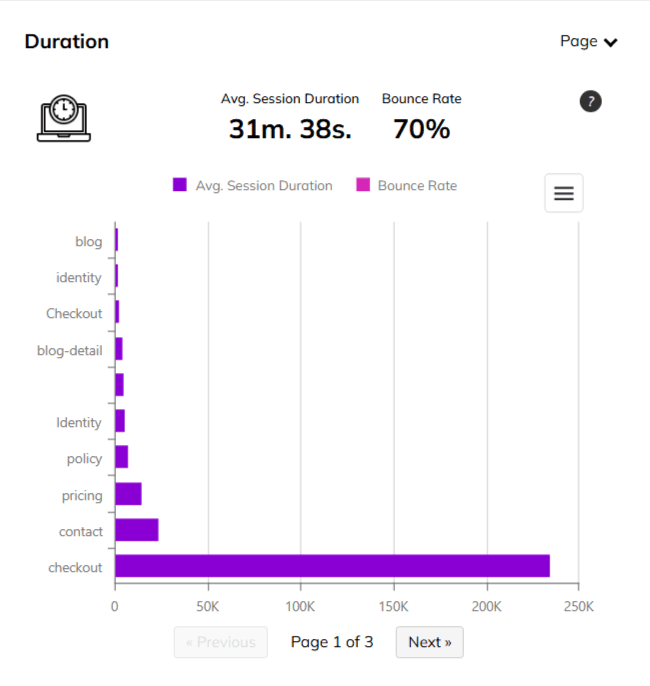Click the Page 1 of 3 indicator
This screenshot has height=686, width=650.
[x=332, y=642]
